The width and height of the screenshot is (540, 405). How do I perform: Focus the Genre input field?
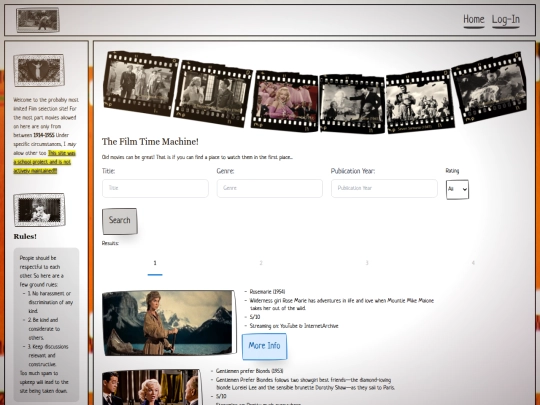270,188
